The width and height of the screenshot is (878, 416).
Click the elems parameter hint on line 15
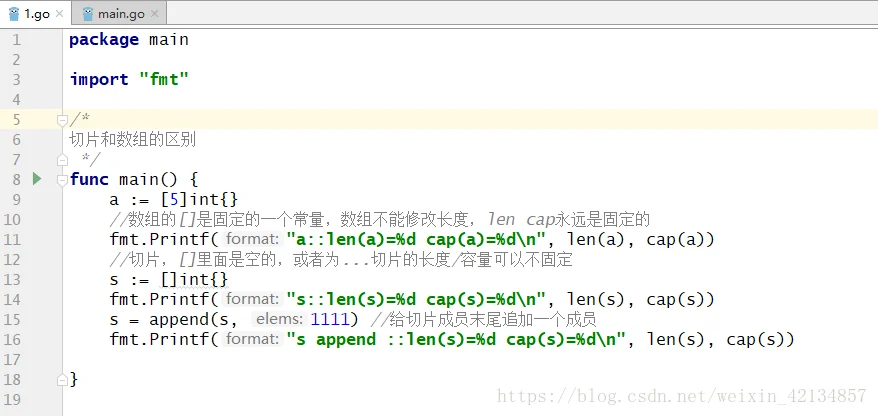278,320
